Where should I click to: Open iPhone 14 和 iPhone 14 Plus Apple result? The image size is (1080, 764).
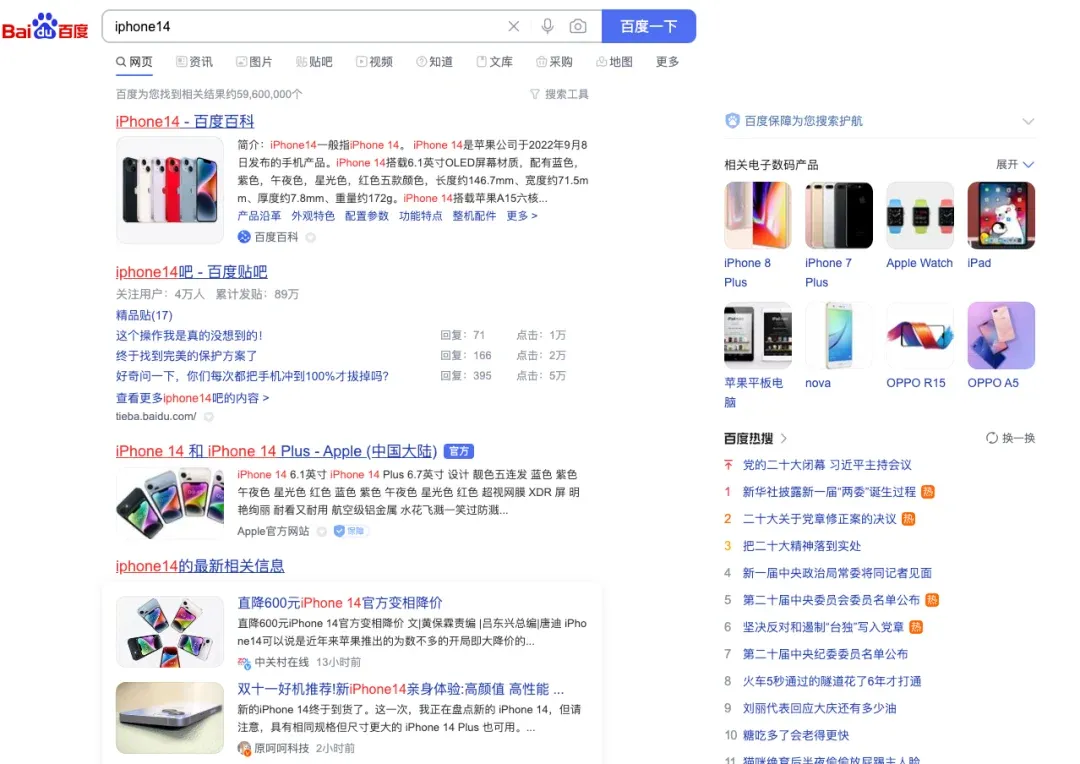pyautogui.click(x=276, y=451)
